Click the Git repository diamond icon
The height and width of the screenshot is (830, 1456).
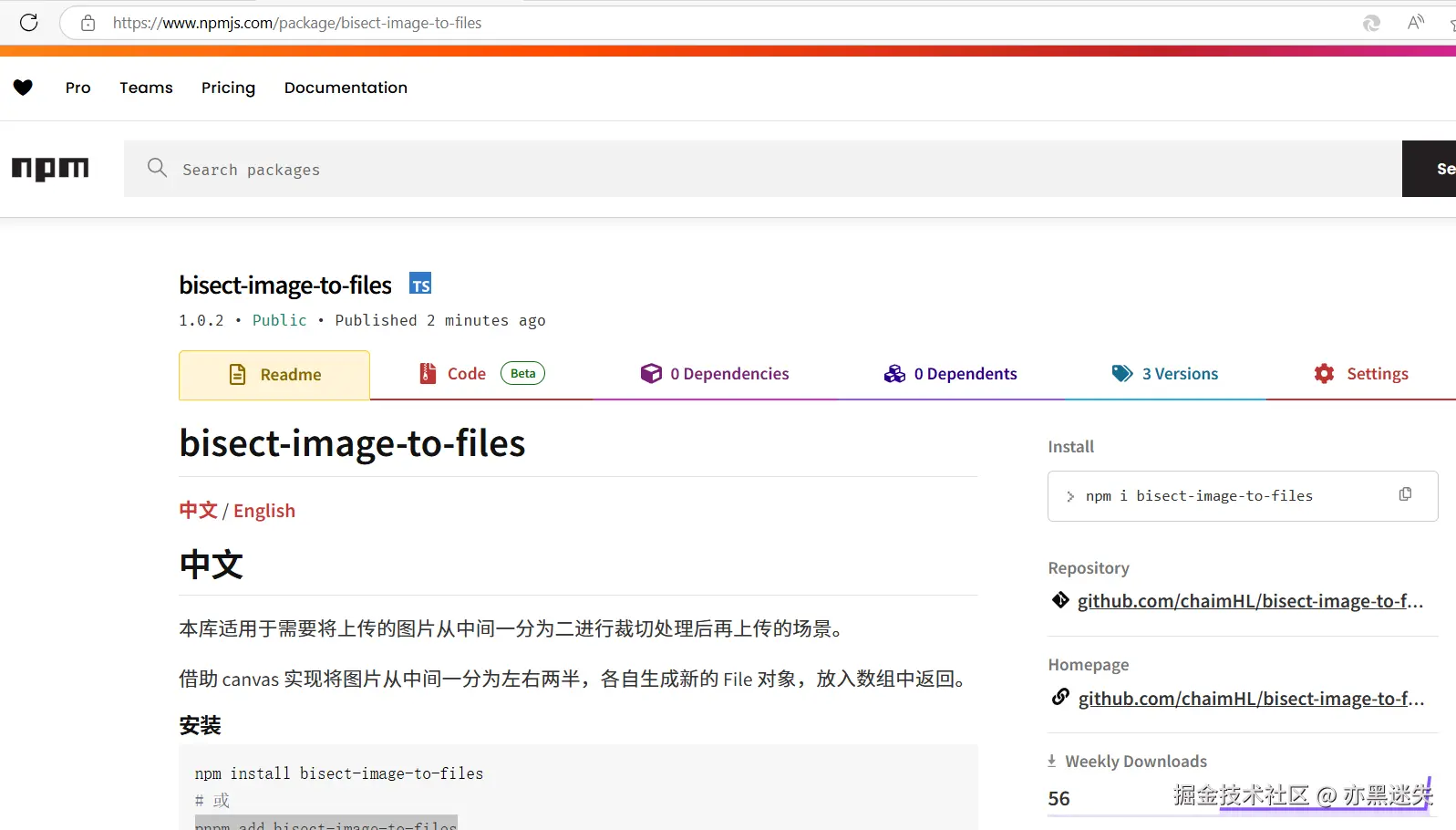[x=1060, y=600]
